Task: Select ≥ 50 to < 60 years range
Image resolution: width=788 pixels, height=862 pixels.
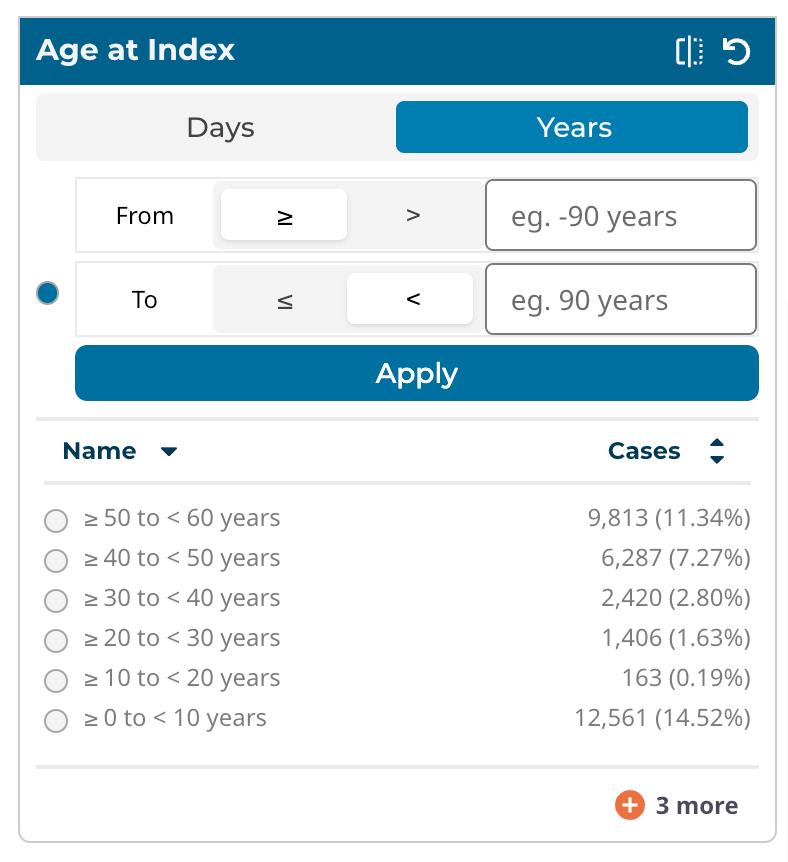Action: [56, 521]
